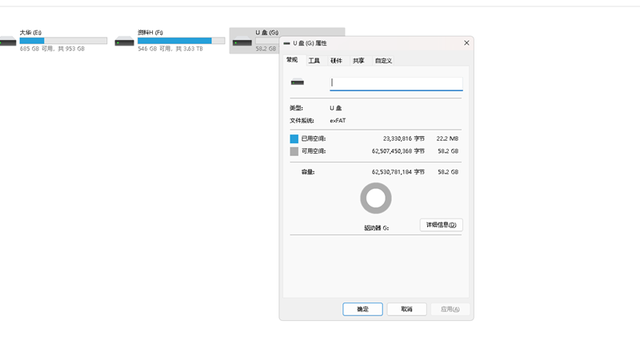640x361 pixels.
Task: Select the 常规 tab
Action: coord(292,60)
